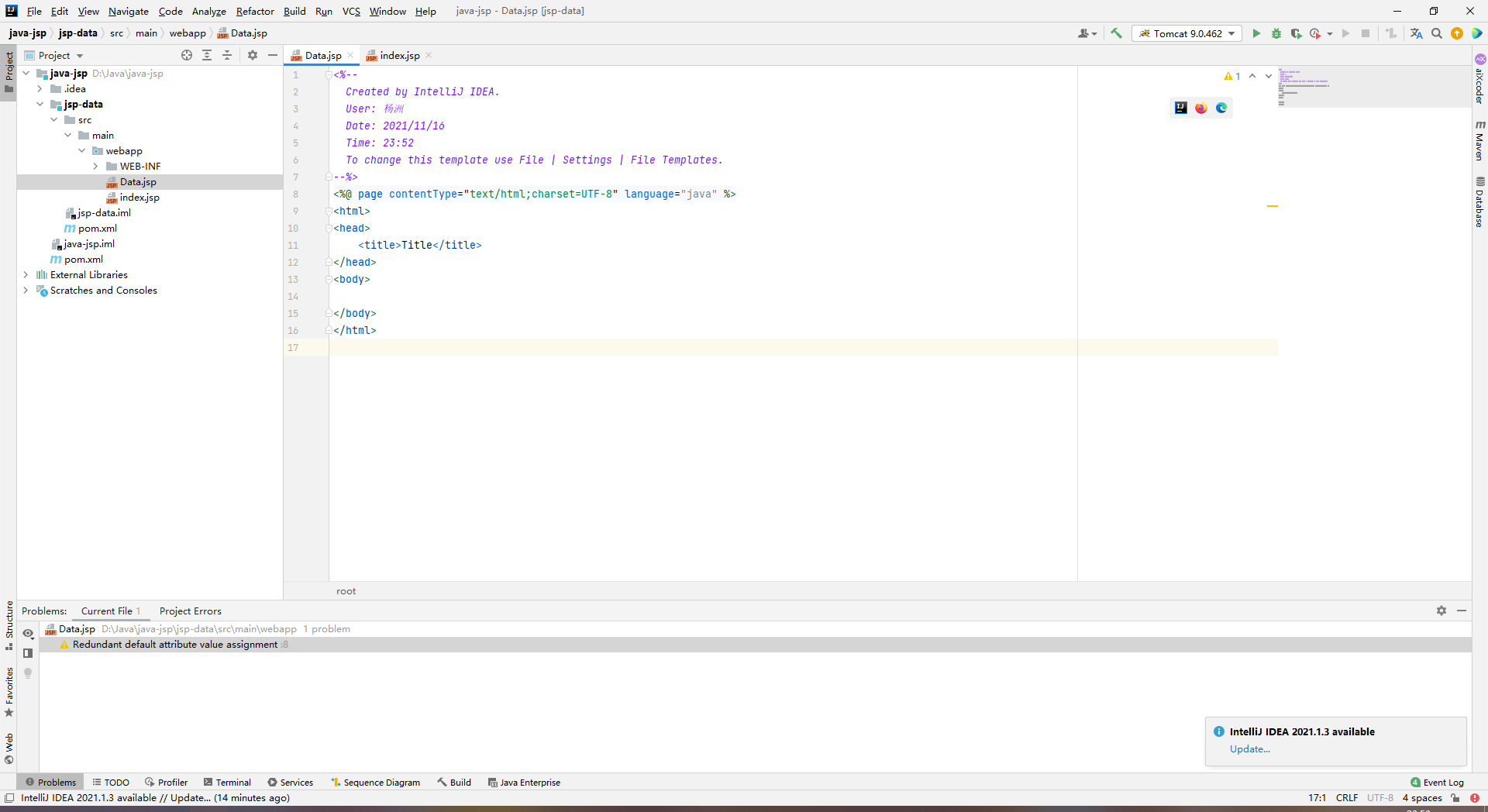Viewport: 1488px width, 812px height.
Task: Click the CRLF line separator in status bar
Action: pyautogui.click(x=1347, y=798)
